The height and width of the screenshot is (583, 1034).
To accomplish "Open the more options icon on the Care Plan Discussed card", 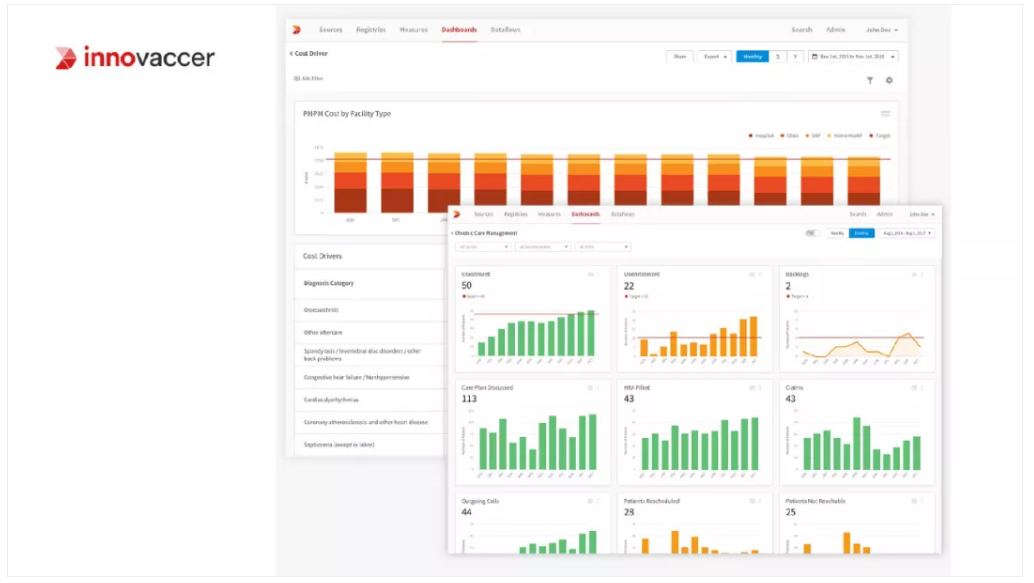I will click(x=598, y=388).
